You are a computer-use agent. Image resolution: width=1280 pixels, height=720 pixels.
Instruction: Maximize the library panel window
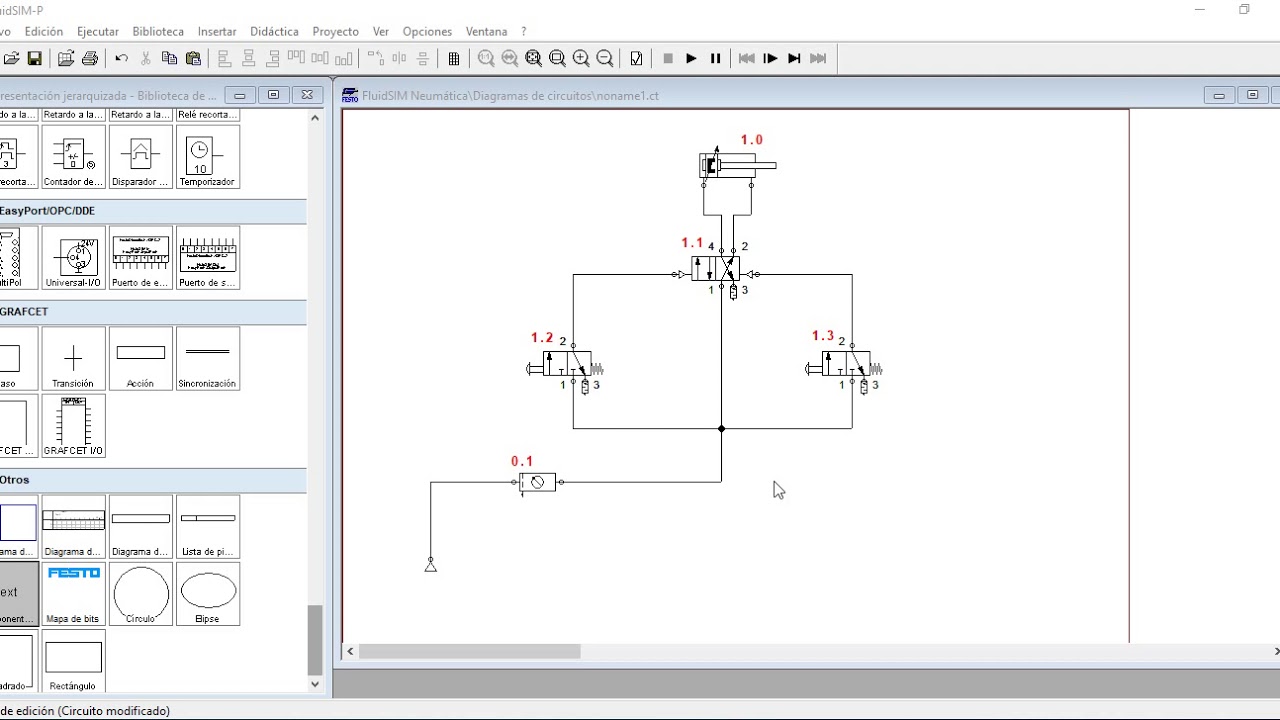(273, 95)
